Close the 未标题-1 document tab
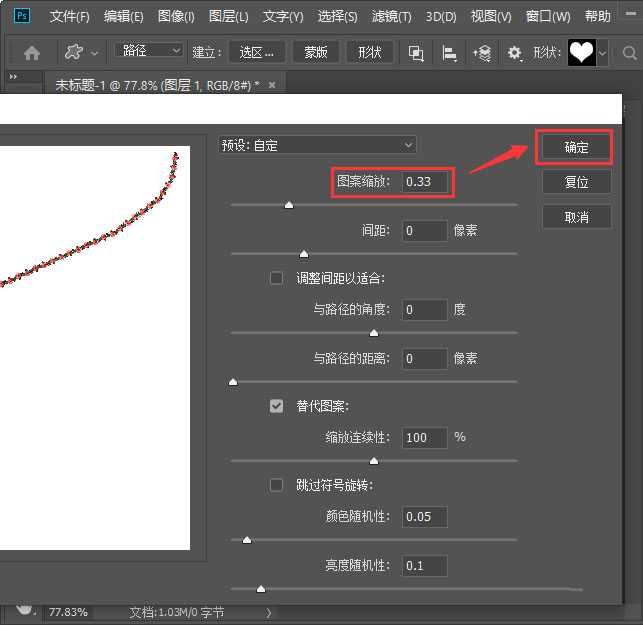This screenshot has width=643, height=625. point(273,86)
